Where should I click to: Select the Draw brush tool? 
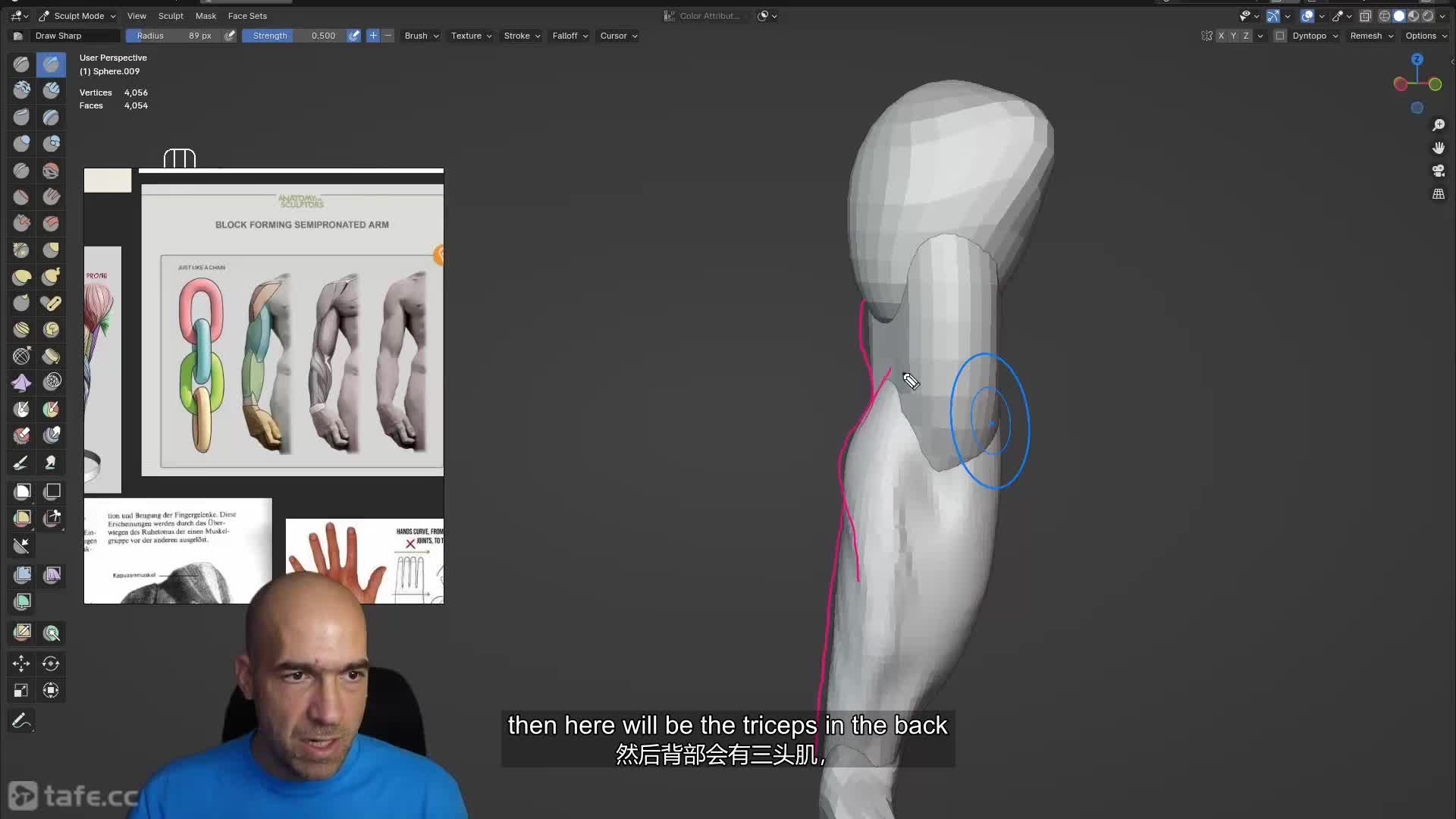pyautogui.click(x=21, y=64)
